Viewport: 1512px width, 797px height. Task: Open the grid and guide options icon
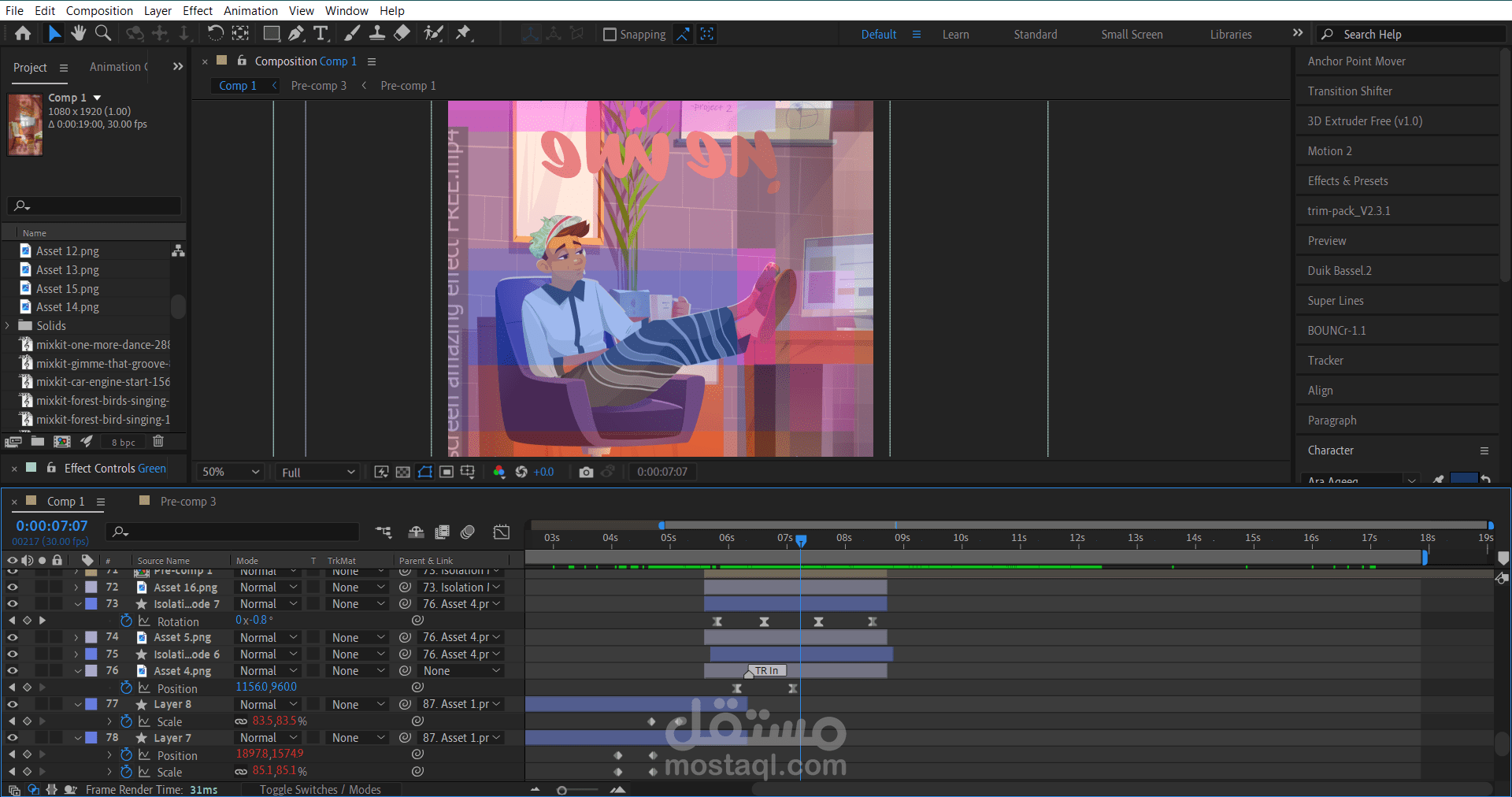467,472
